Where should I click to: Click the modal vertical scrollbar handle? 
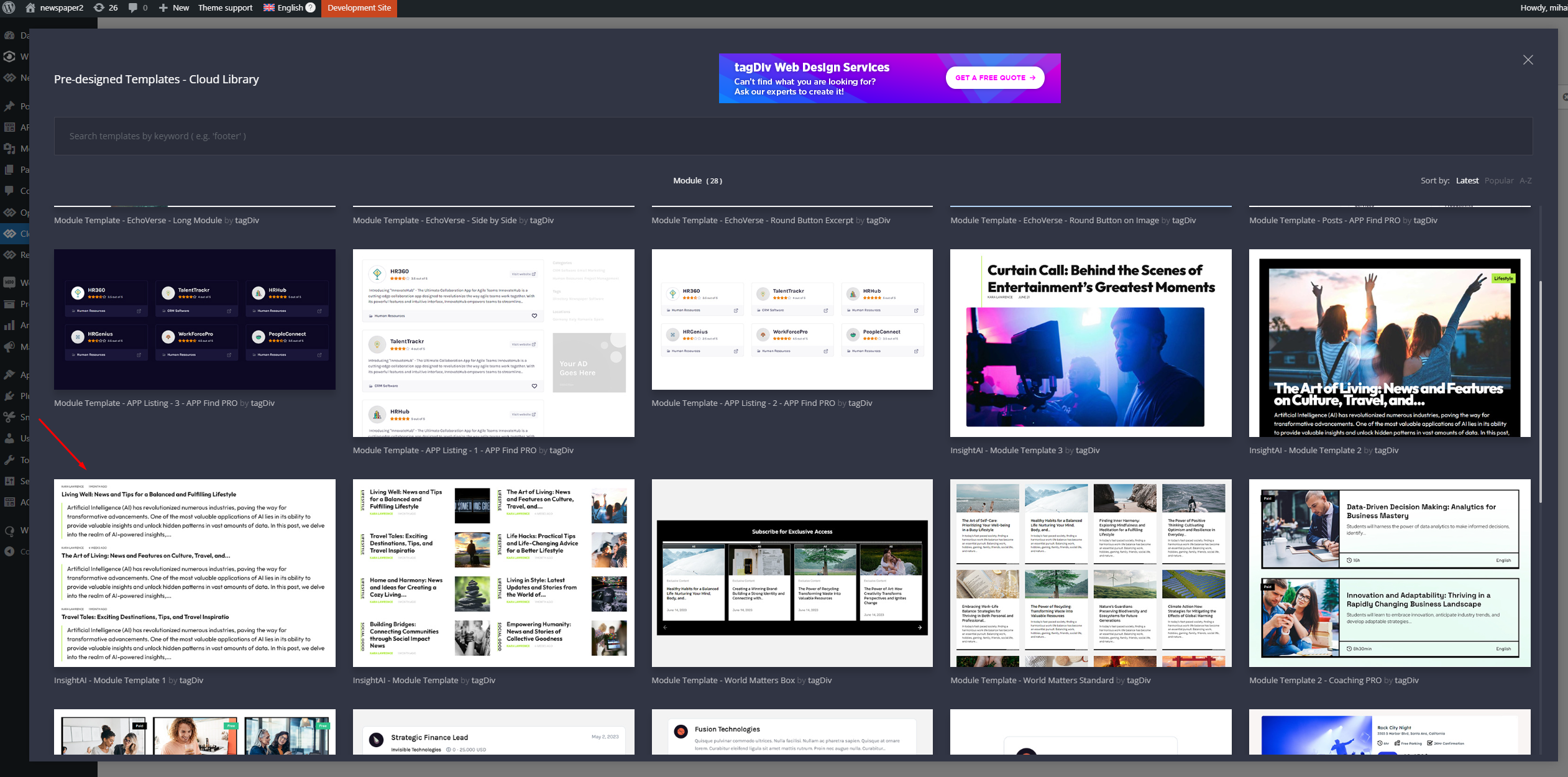click(x=1540, y=392)
